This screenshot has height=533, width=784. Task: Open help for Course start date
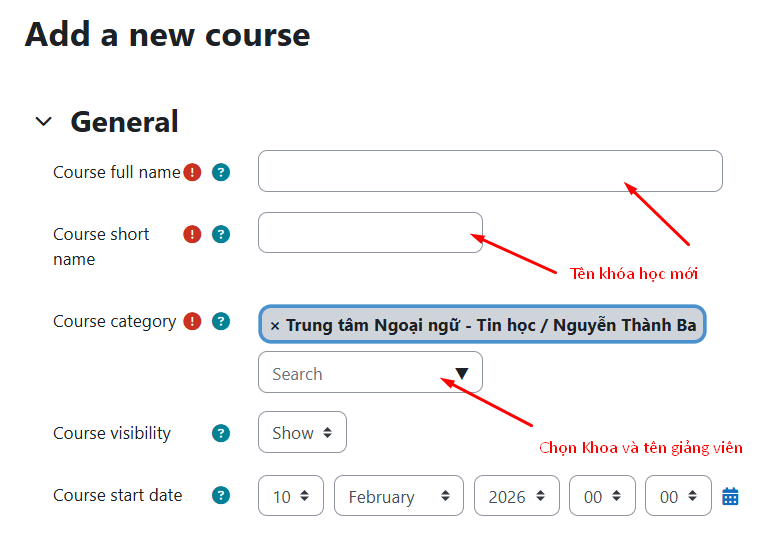[x=221, y=495]
